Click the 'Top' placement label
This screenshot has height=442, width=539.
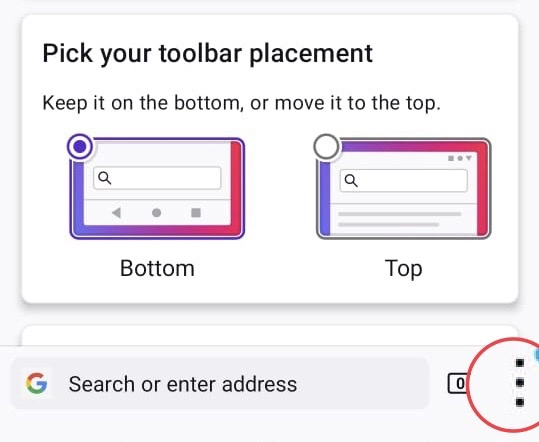[404, 269]
